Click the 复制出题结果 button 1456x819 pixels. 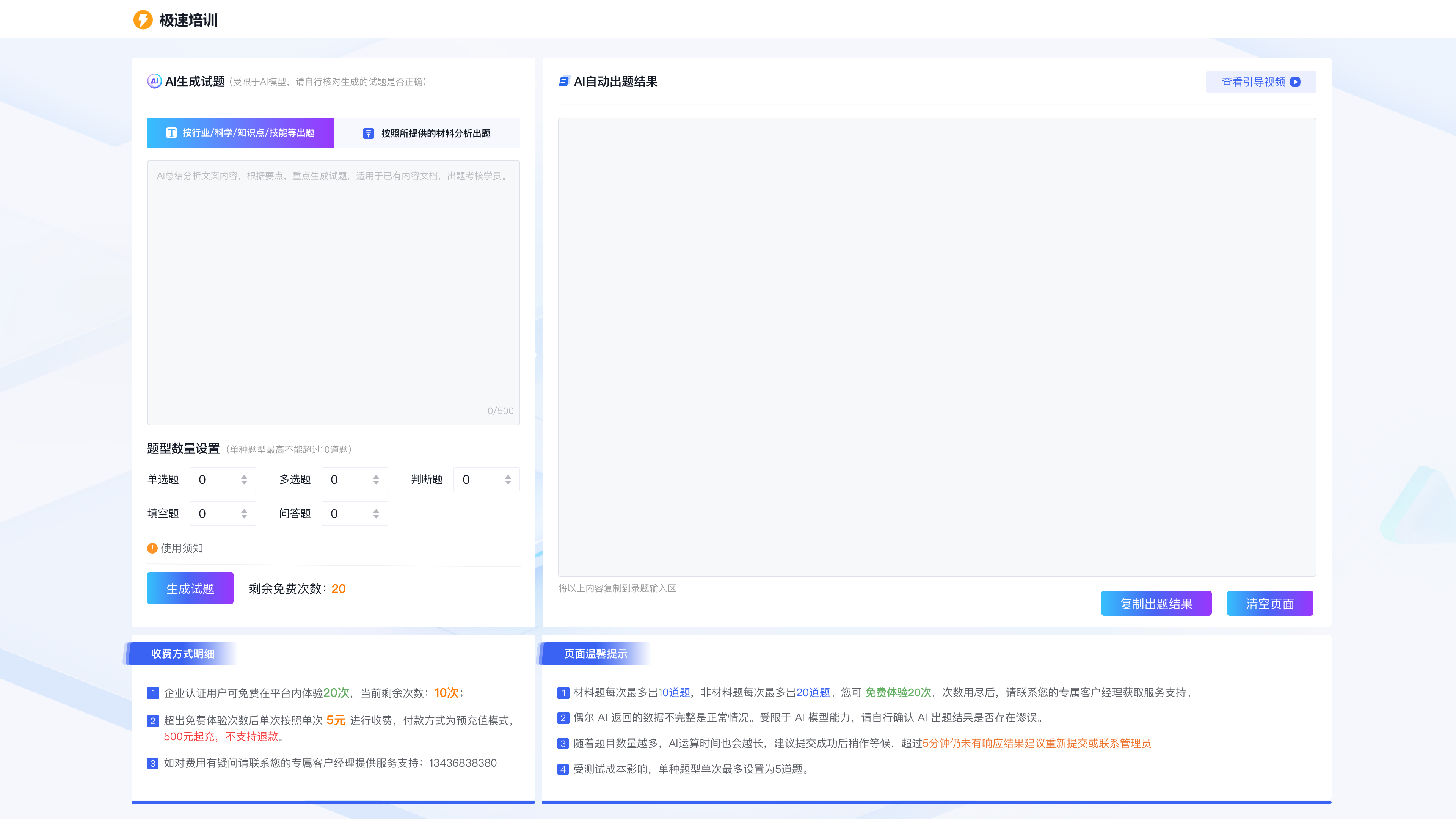click(x=1156, y=603)
